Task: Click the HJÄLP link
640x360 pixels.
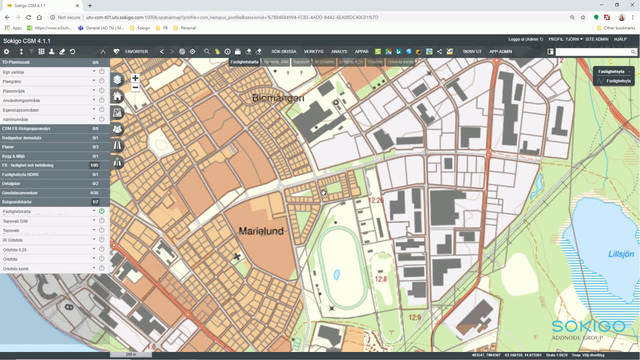Action: pyautogui.click(x=620, y=39)
